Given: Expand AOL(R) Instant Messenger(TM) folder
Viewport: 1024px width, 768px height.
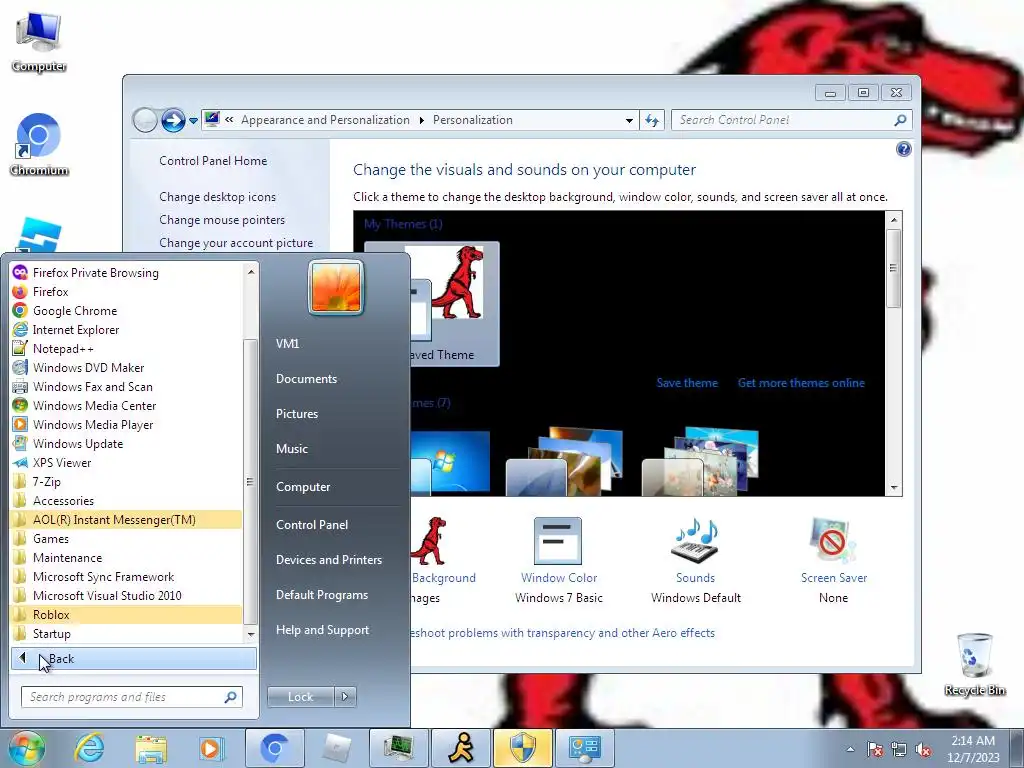Looking at the screenshot, I should click(x=126, y=519).
